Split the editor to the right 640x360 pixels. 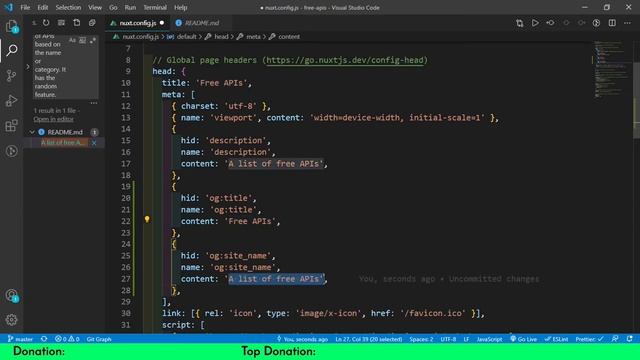[612, 23]
